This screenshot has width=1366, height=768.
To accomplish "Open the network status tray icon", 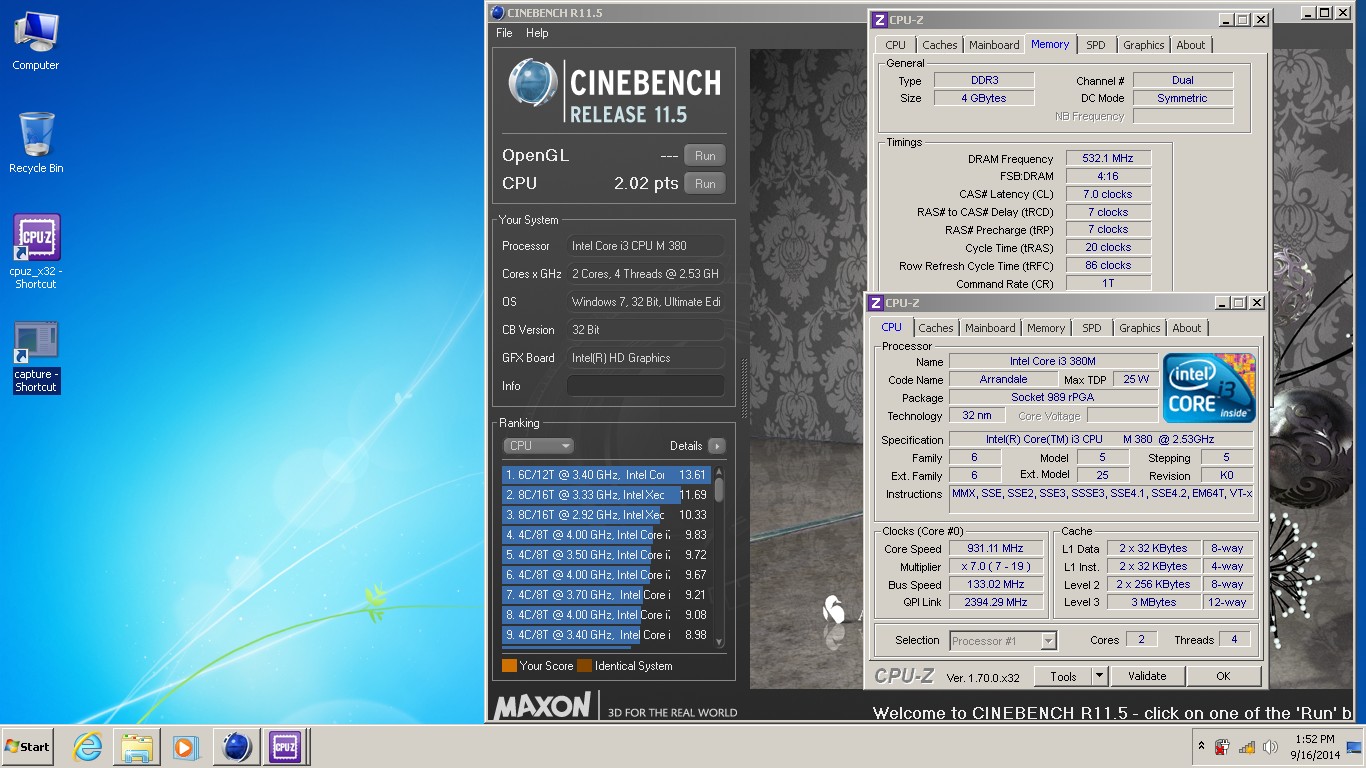I will [x=1246, y=747].
